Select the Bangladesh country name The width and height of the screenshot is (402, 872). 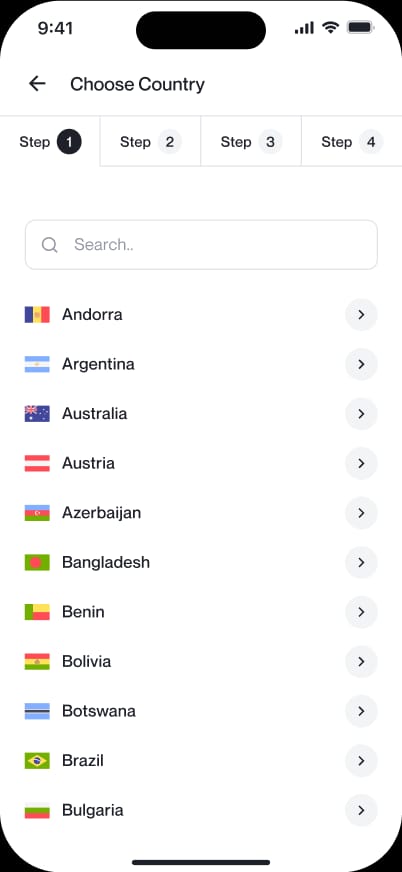106,562
